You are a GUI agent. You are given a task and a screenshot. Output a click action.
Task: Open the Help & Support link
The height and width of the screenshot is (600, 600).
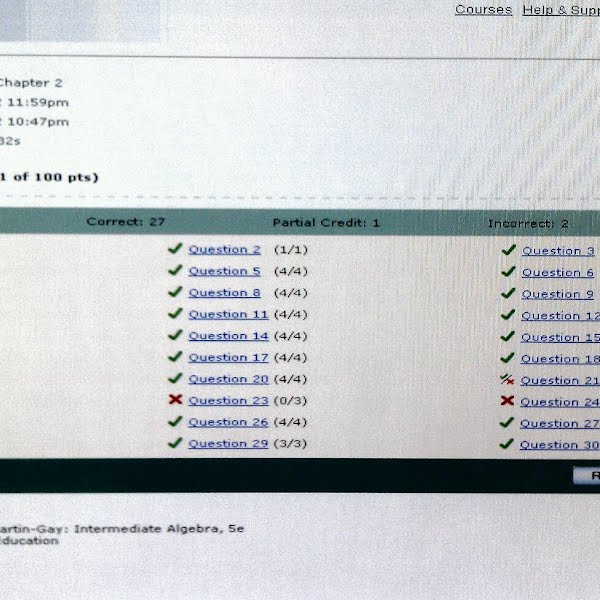560,10
